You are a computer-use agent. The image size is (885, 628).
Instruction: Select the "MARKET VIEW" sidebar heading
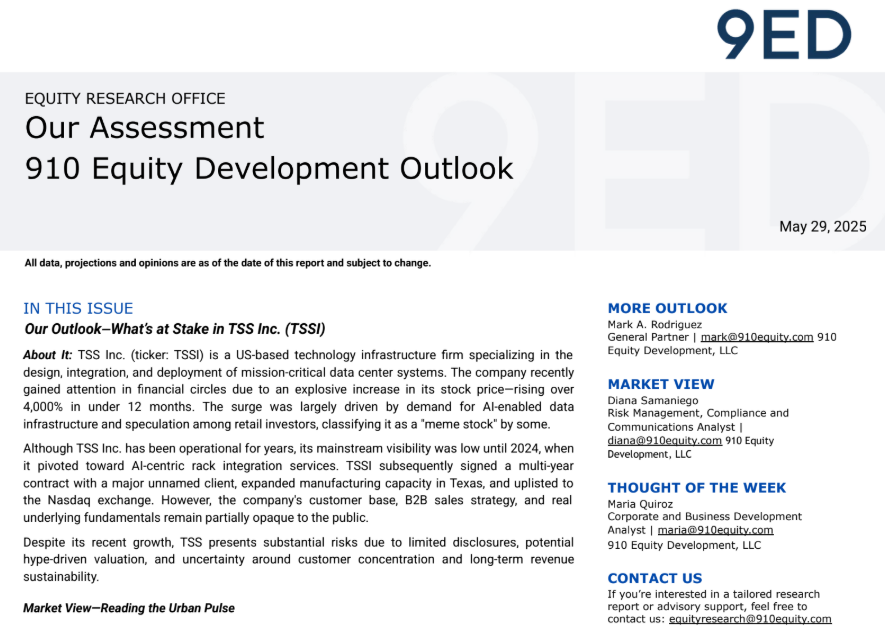pyautogui.click(x=661, y=384)
